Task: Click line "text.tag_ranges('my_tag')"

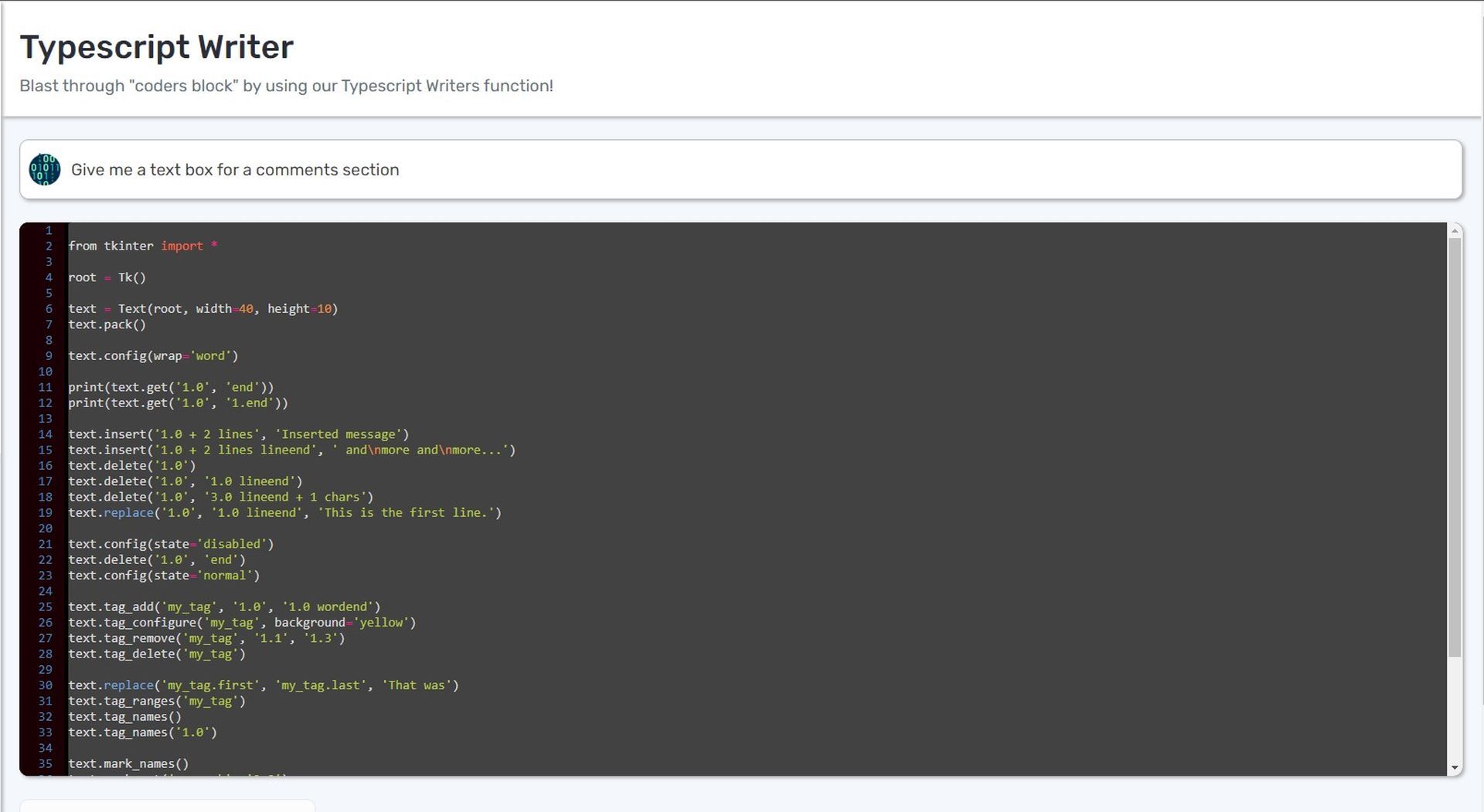Action: point(157,702)
